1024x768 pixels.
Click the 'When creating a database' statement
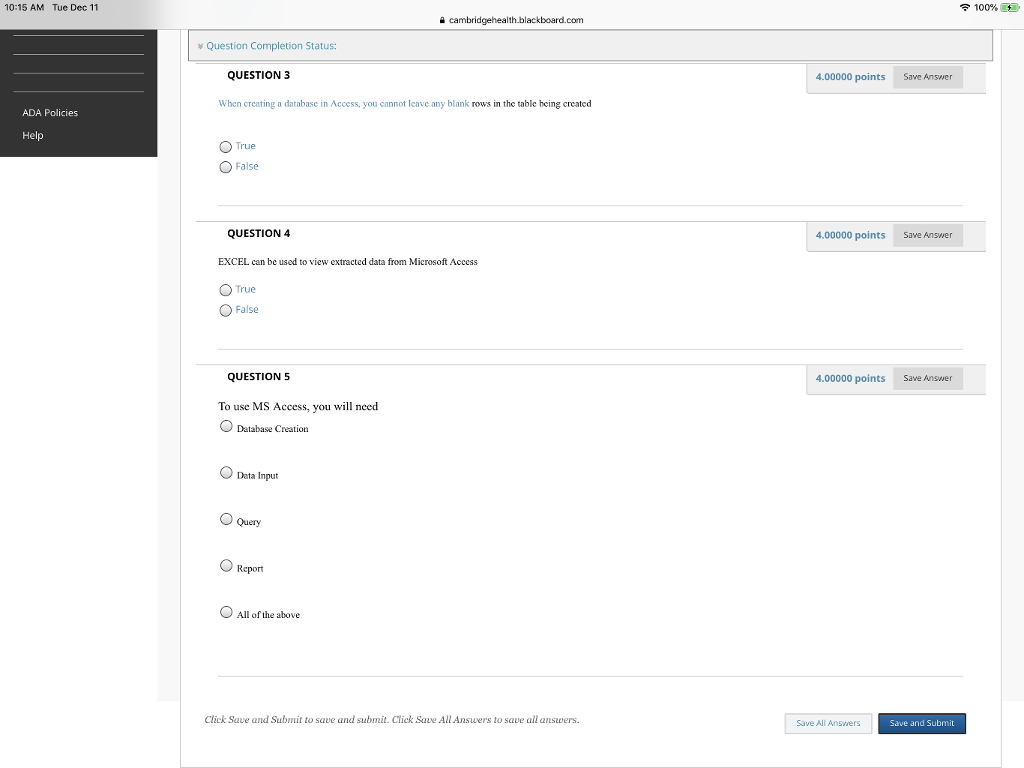click(404, 104)
